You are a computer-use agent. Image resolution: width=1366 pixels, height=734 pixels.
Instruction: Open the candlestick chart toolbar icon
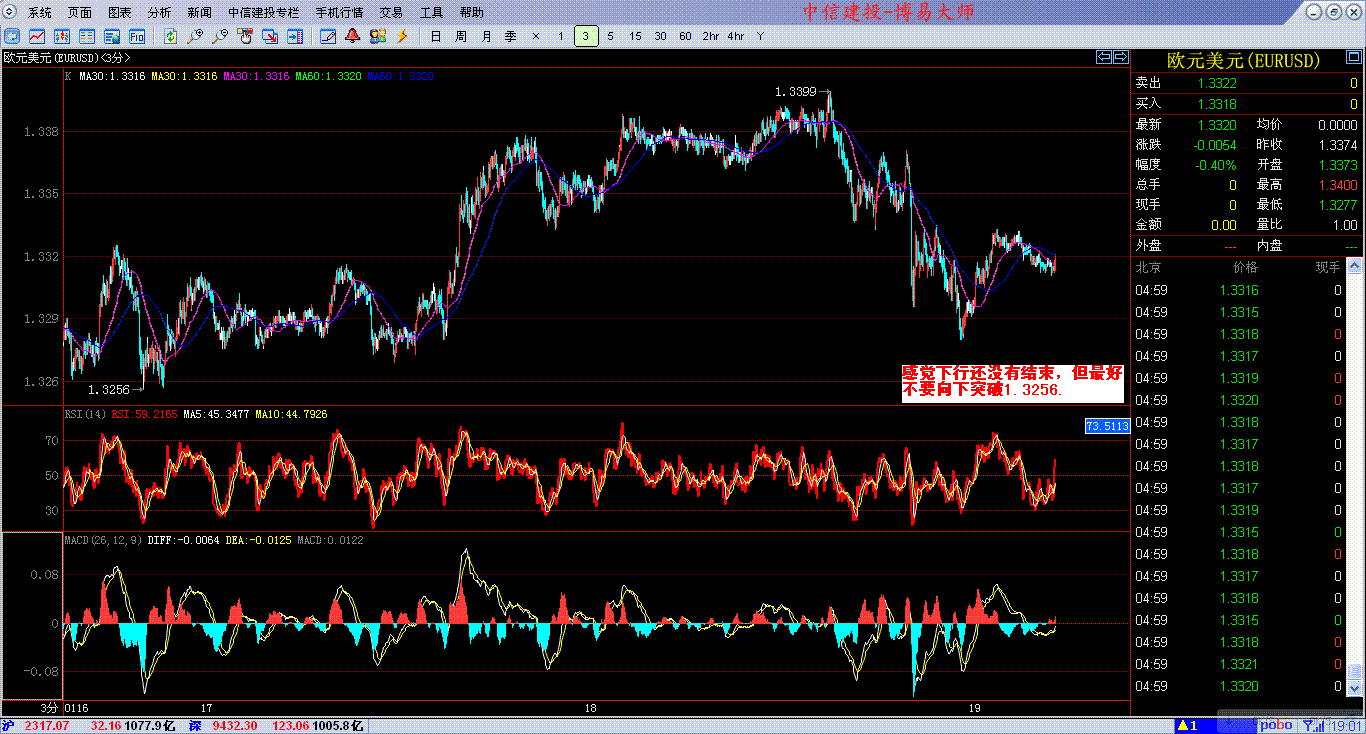[x=61, y=37]
